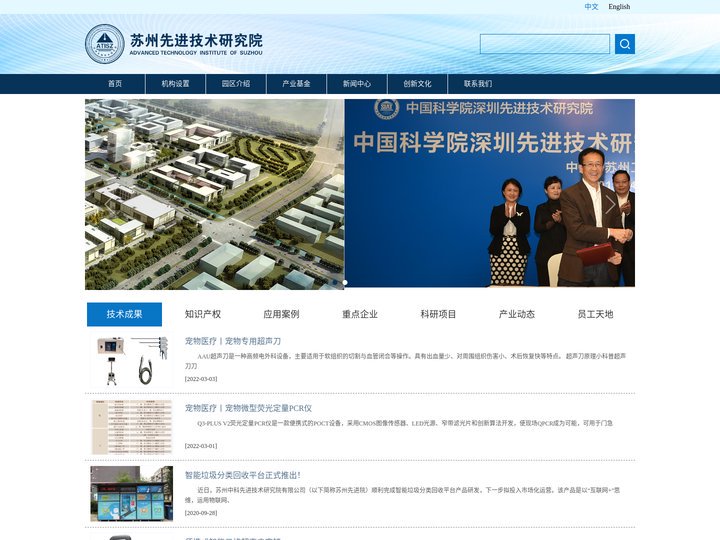
Task: Open 园区介绍 navigation menu
Action: (236, 84)
